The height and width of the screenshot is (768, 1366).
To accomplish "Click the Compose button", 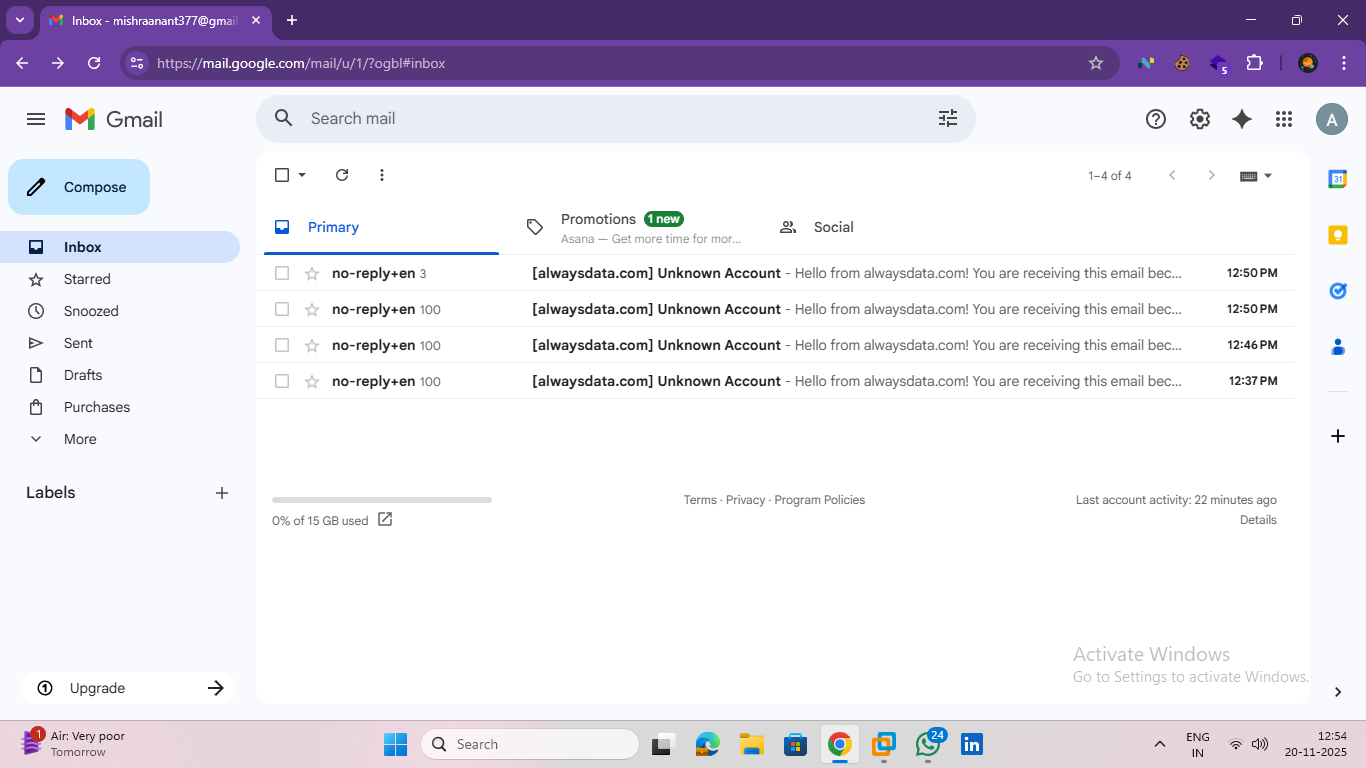I will (x=79, y=187).
